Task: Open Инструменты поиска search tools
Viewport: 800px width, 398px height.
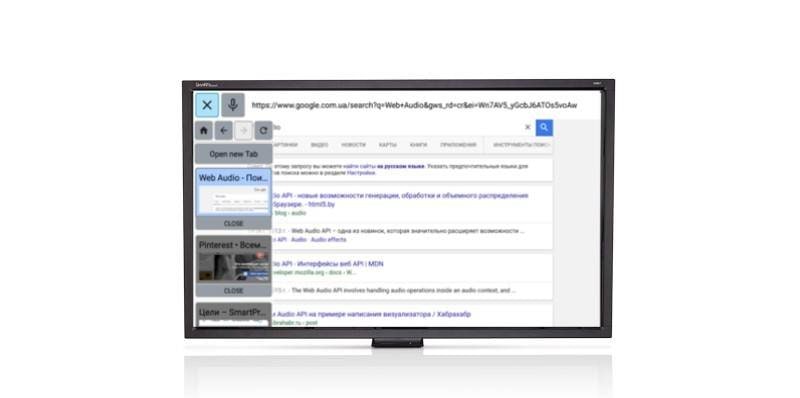Action: click(x=521, y=145)
